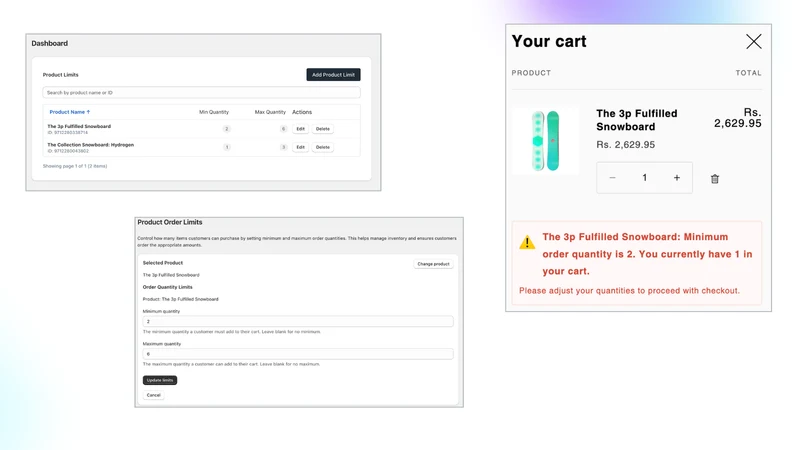Click the Min Quantity column header

214,112
